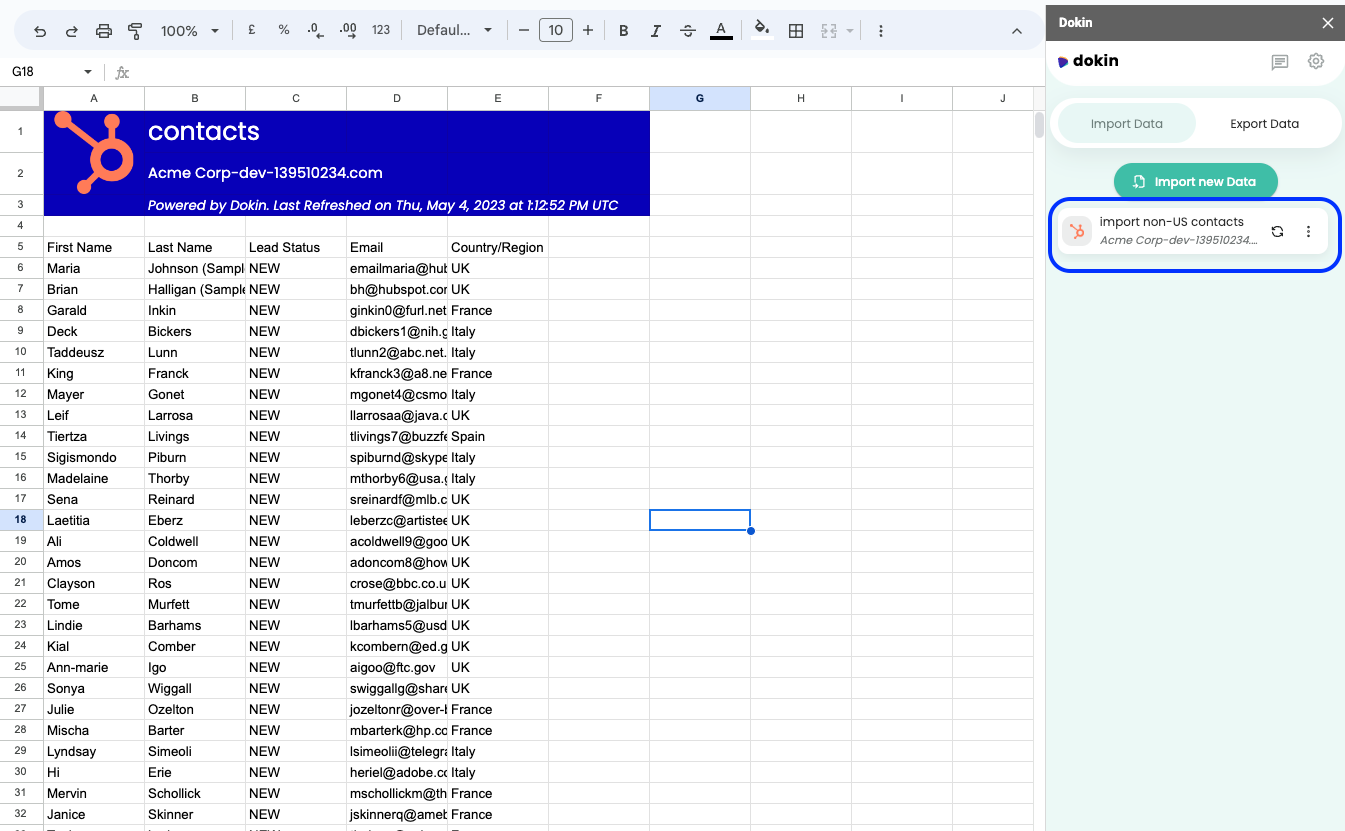Open the fill color picker
1345x831 pixels.
click(762, 31)
